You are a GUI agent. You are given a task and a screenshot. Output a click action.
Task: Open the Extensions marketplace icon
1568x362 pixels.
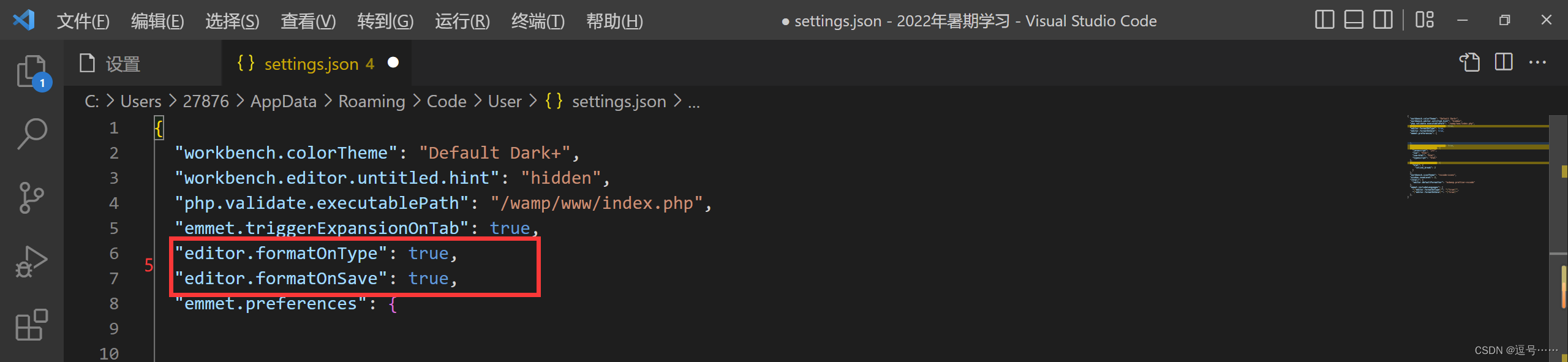(x=31, y=325)
